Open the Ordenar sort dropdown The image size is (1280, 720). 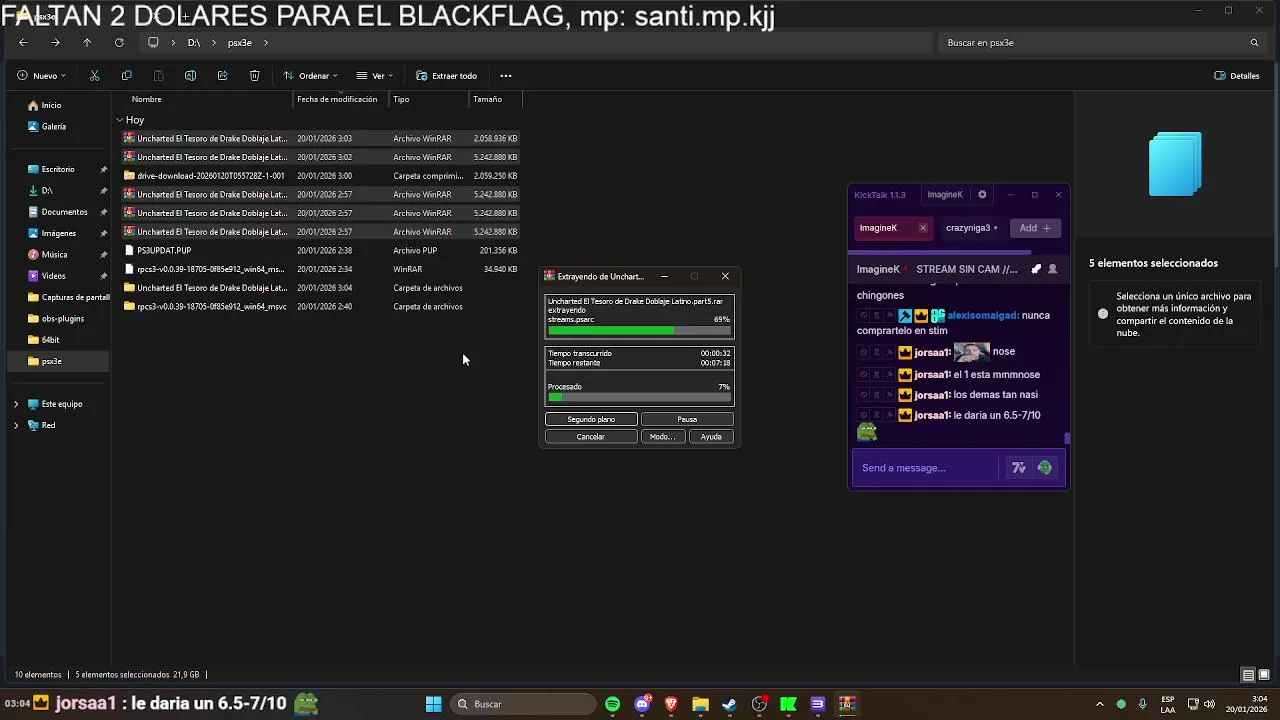(310, 76)
